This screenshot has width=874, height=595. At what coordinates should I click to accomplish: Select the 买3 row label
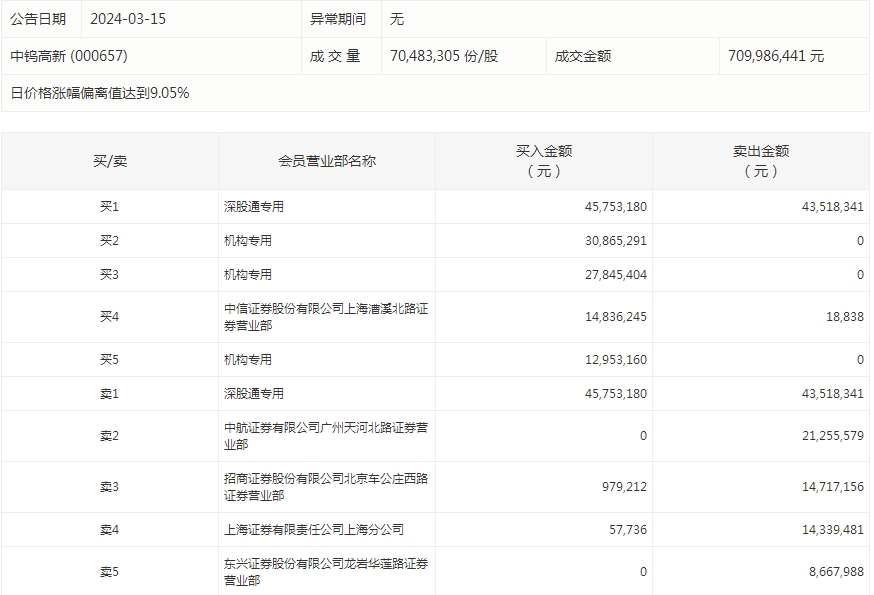(x=109, y=275)
